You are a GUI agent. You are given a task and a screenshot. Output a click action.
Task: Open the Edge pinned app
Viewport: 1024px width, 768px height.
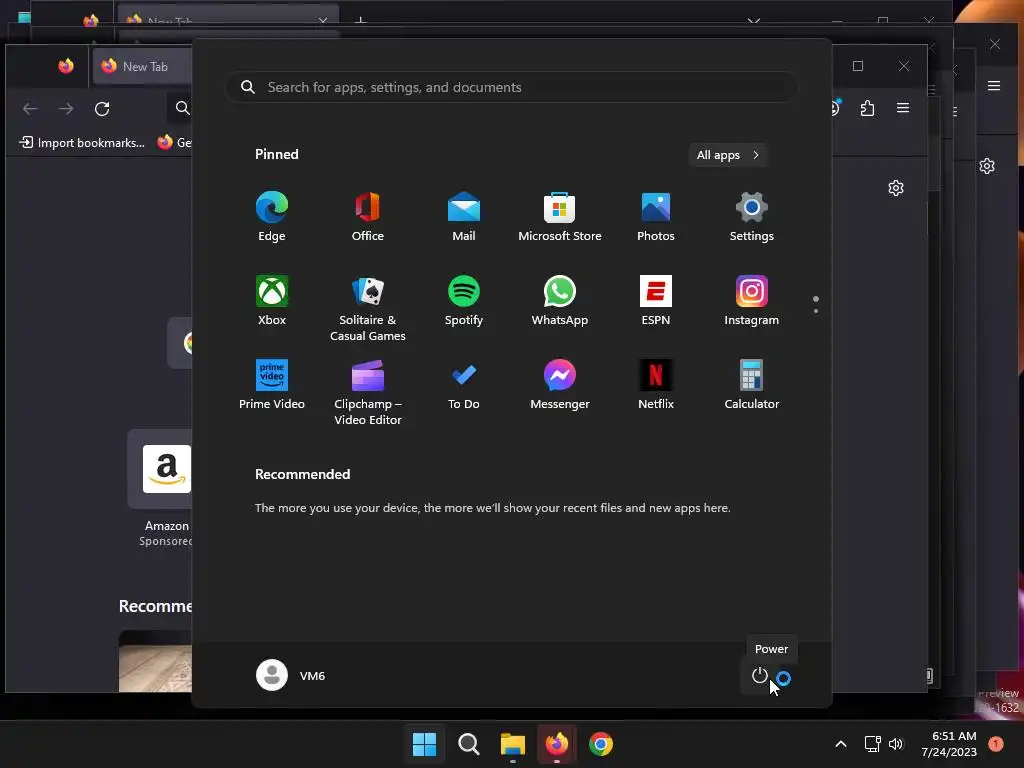pyautogui.click(x=272, y=217)
